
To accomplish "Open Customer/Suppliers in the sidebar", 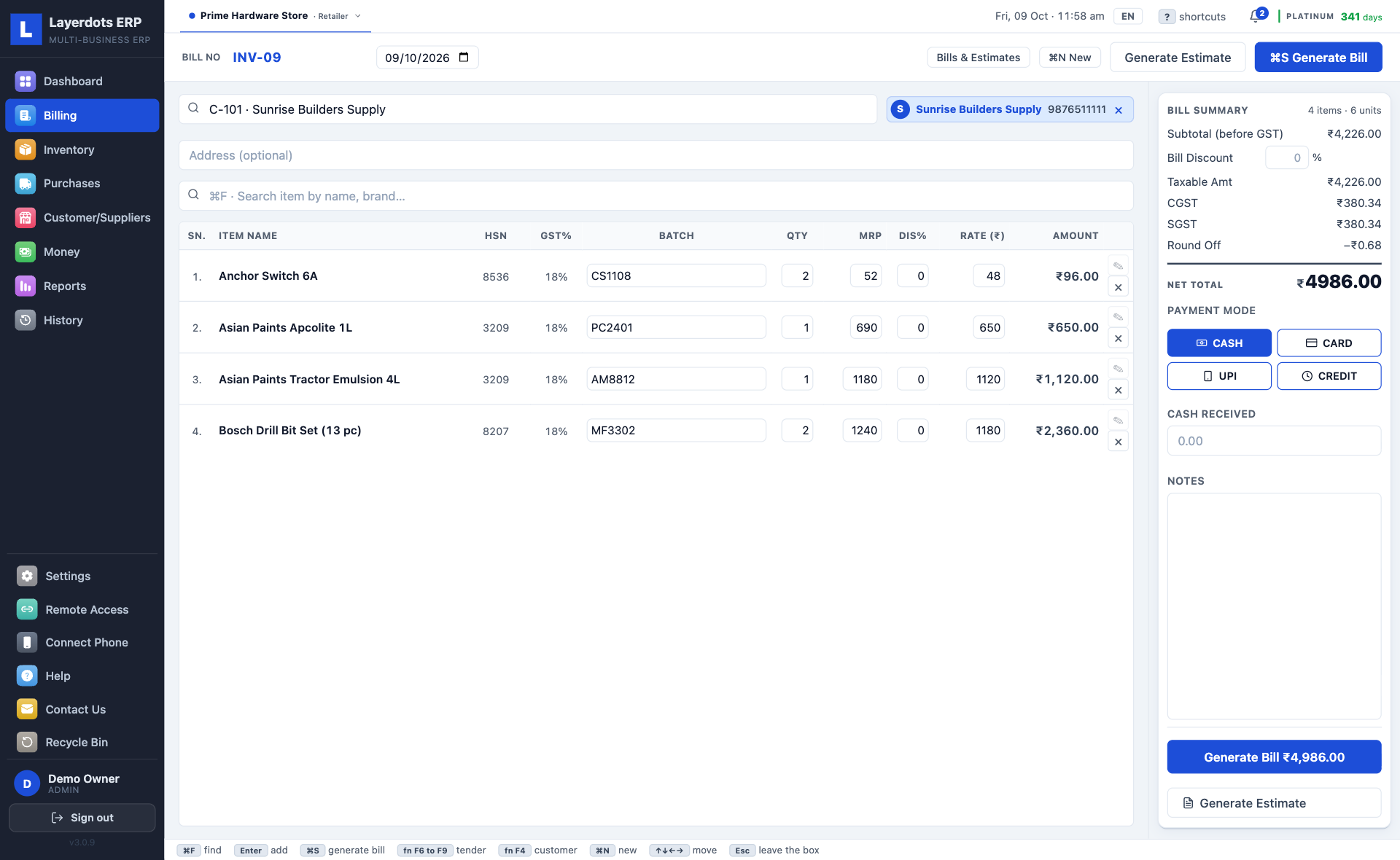I will pos(82,217).
